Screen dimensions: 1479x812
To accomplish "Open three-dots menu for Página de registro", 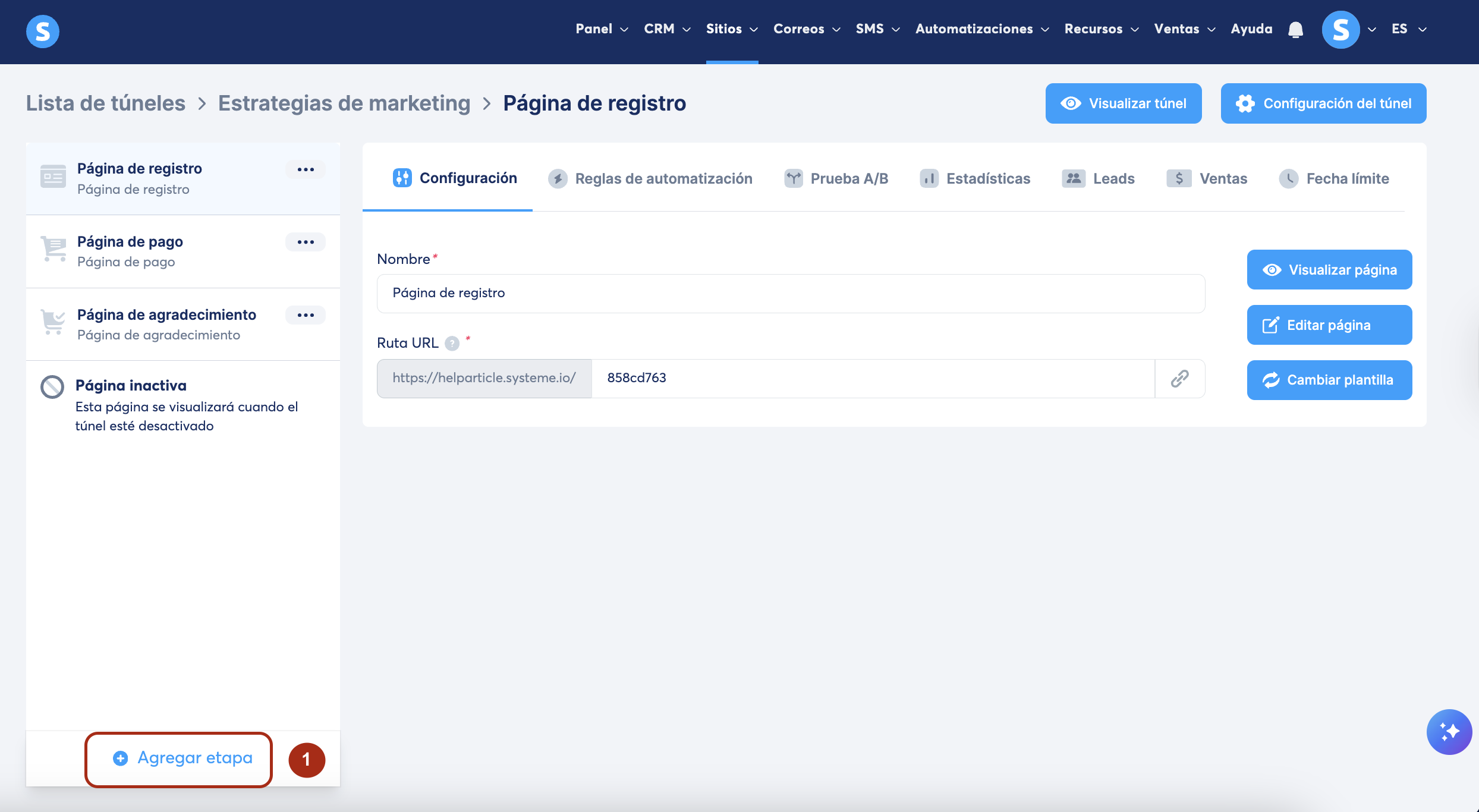I will [x=306, y=169].
